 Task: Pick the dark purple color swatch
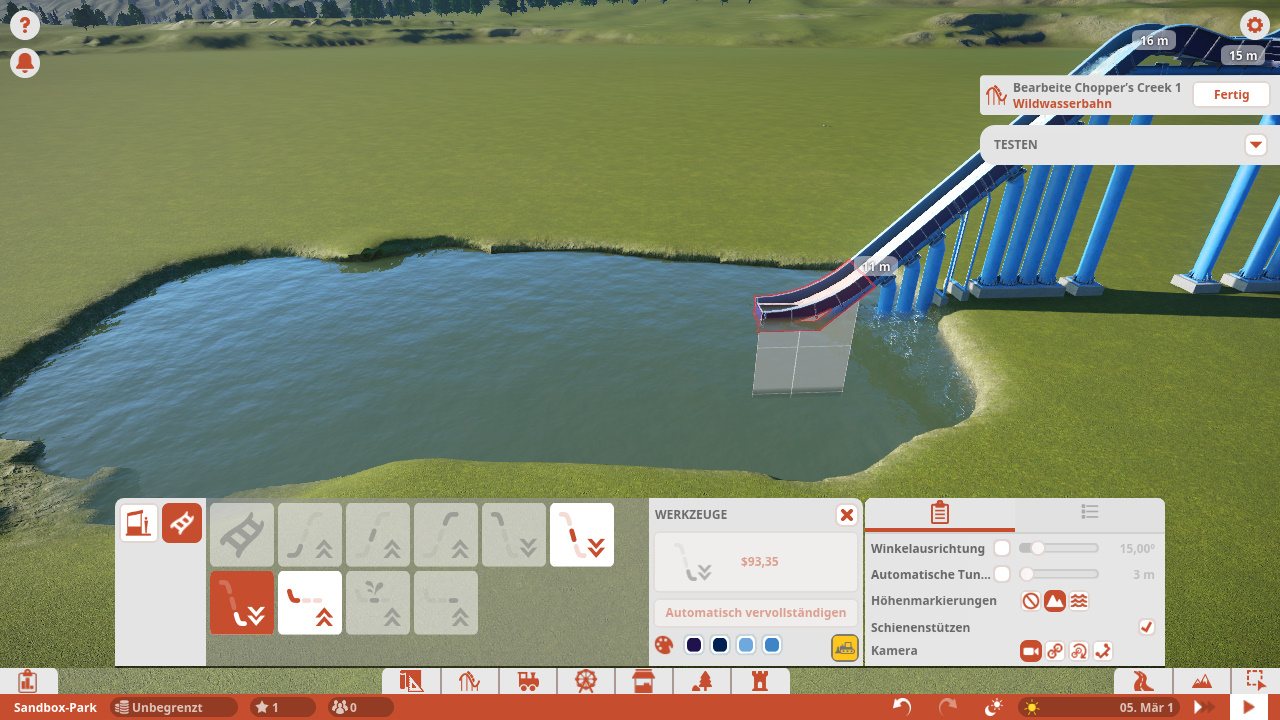(694, 645)
